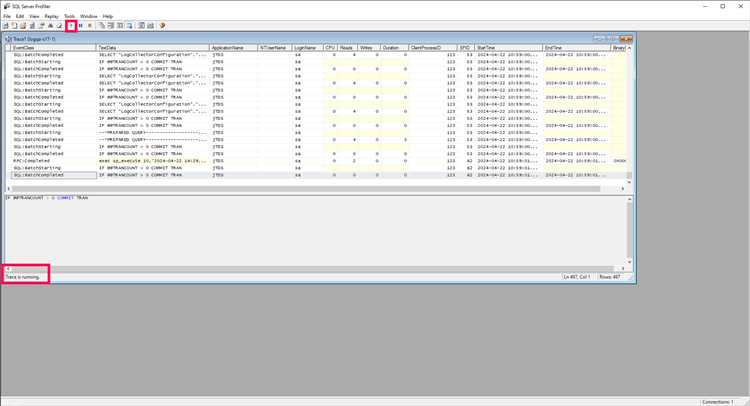Click the ClientProcessID column header
This screenshot has height=406, width=750.
pyautogui.click(x=433, y=48)
